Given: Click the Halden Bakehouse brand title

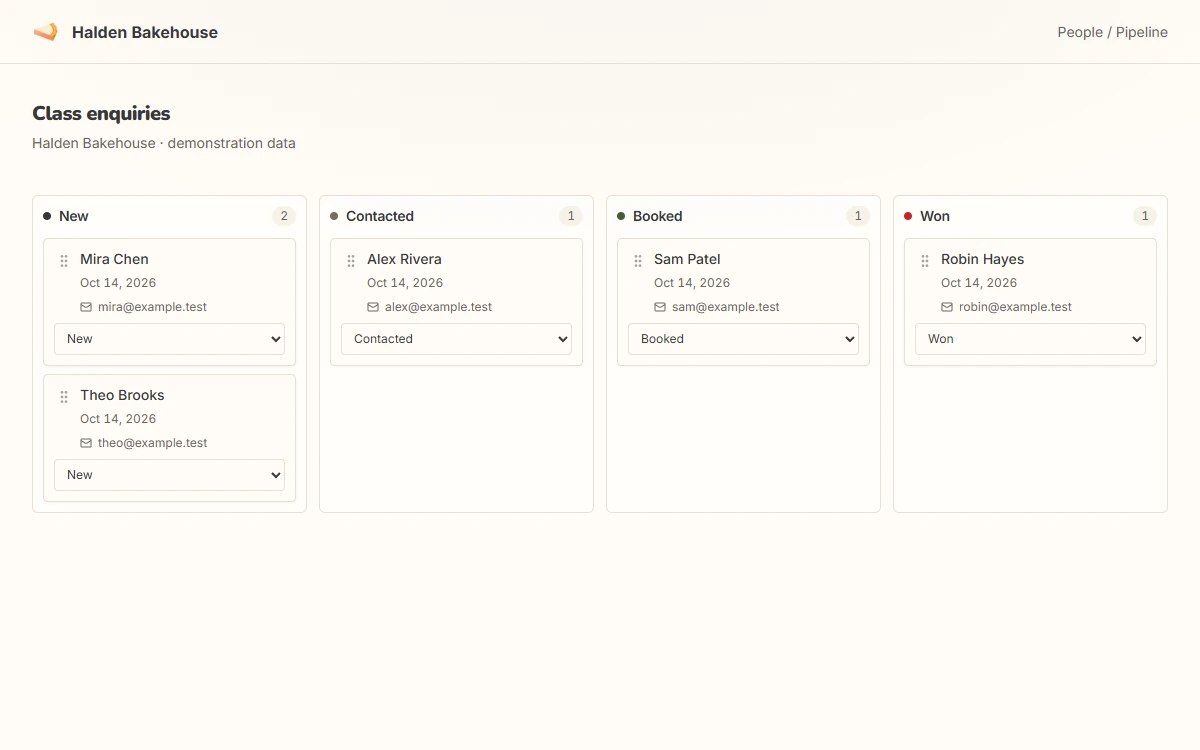Looking at the screenshot, I should [145, 32].
